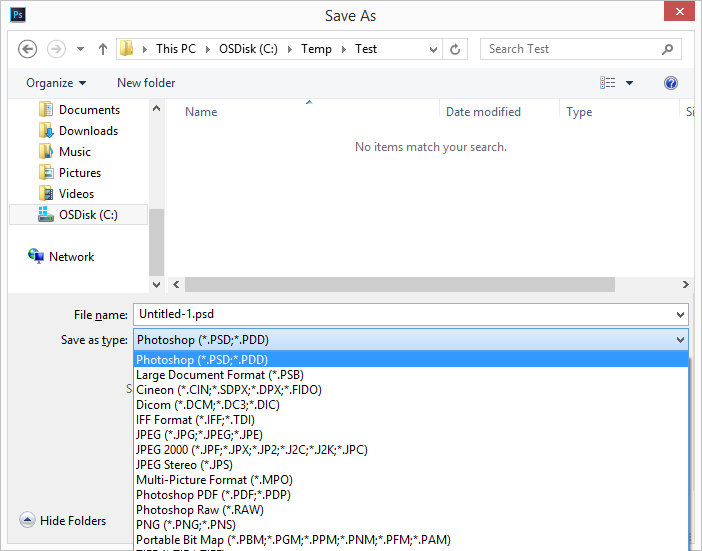
Task: Select This PC in the address path
Action: pos(176,49)
